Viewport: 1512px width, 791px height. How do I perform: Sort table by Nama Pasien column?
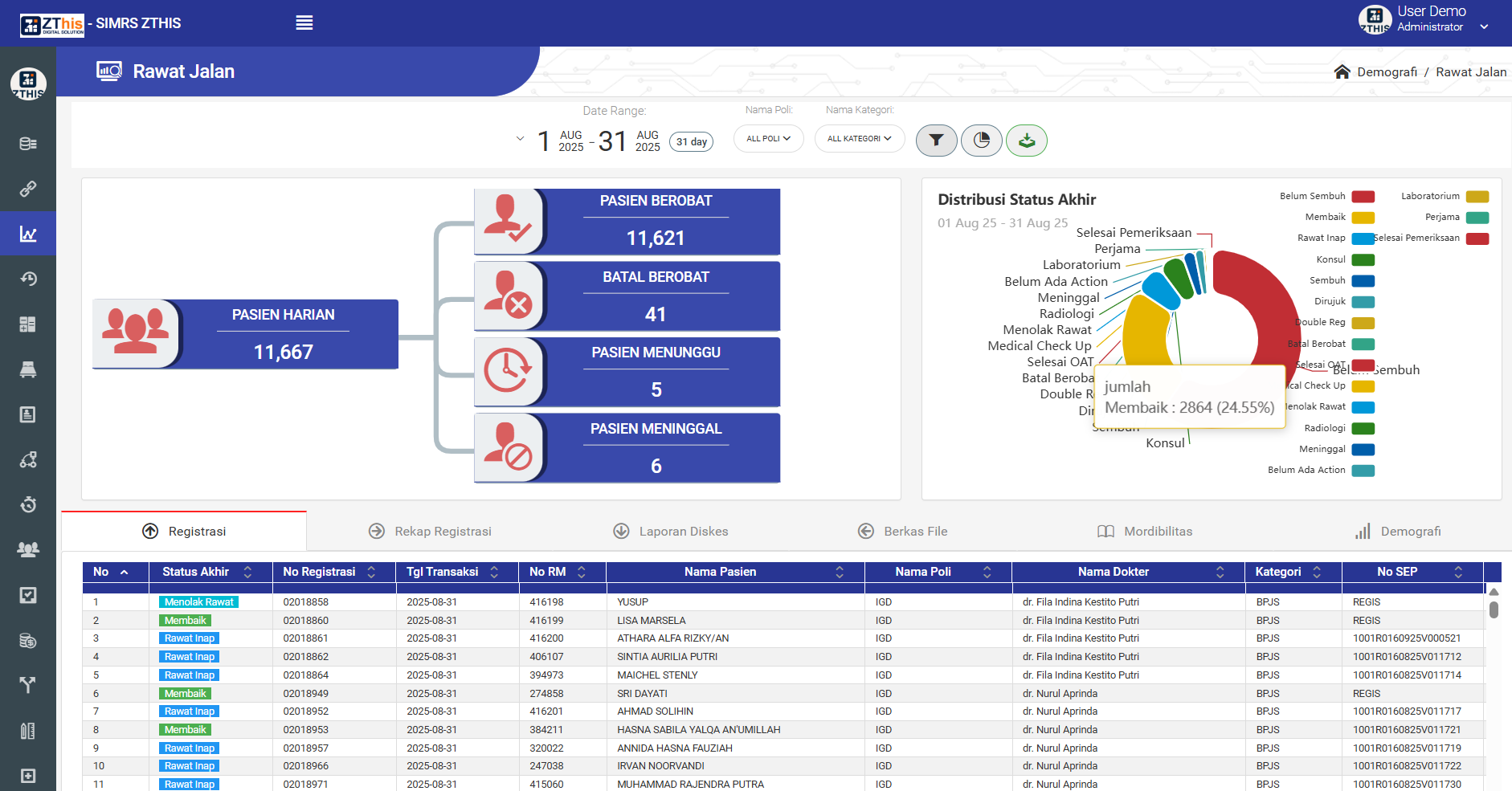pos(721,572)
